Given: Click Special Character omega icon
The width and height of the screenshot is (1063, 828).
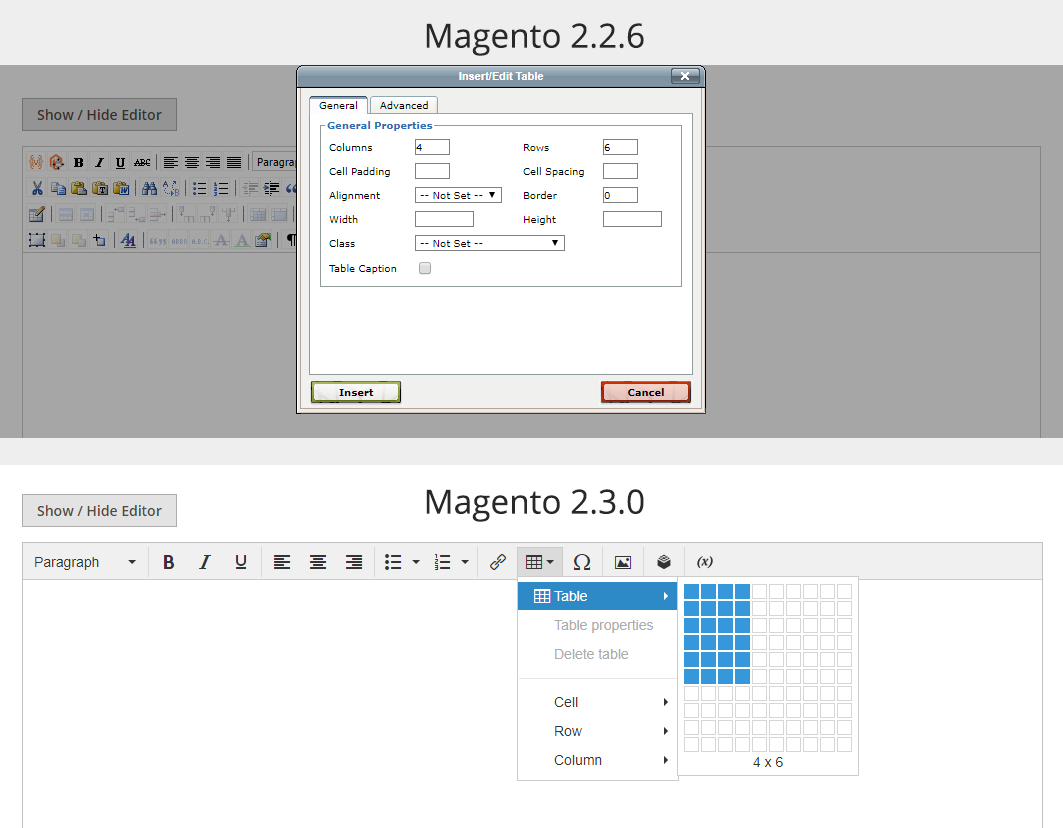Looking at the screenshot, I should pyautogui.click(x=582, y=561).
